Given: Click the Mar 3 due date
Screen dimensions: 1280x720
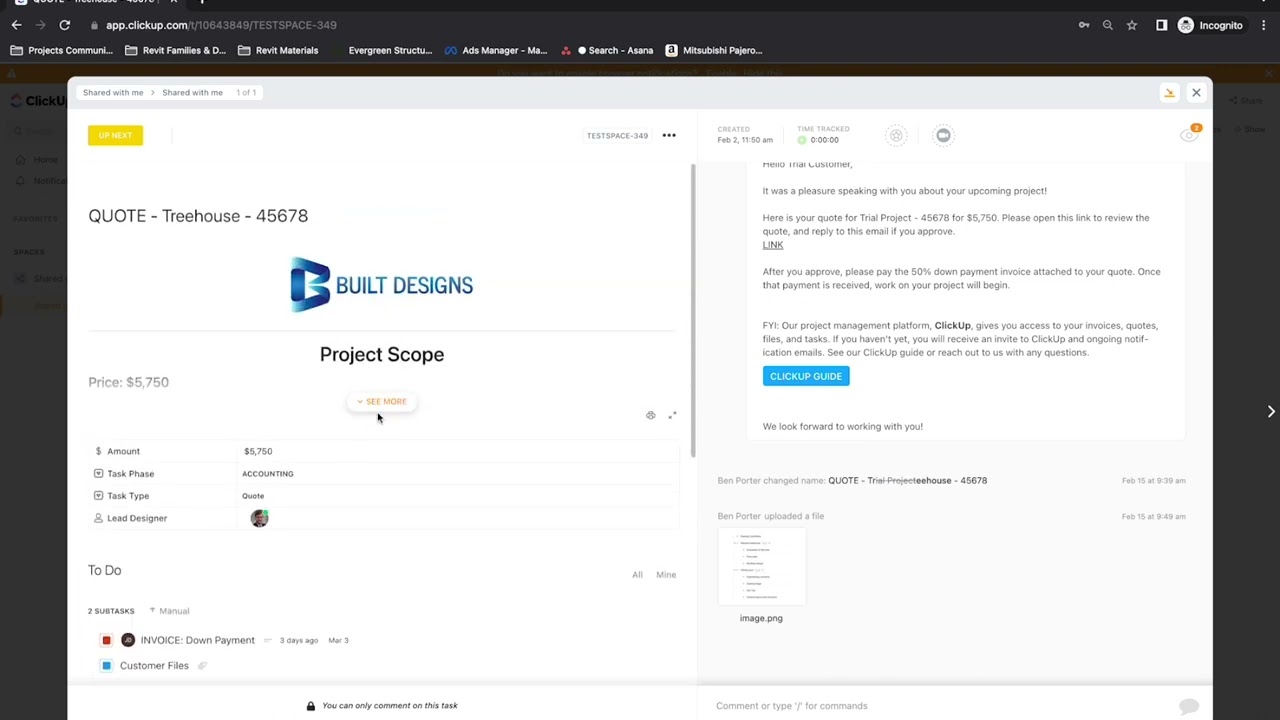Looking at the screenshot, I should point(338,640).
